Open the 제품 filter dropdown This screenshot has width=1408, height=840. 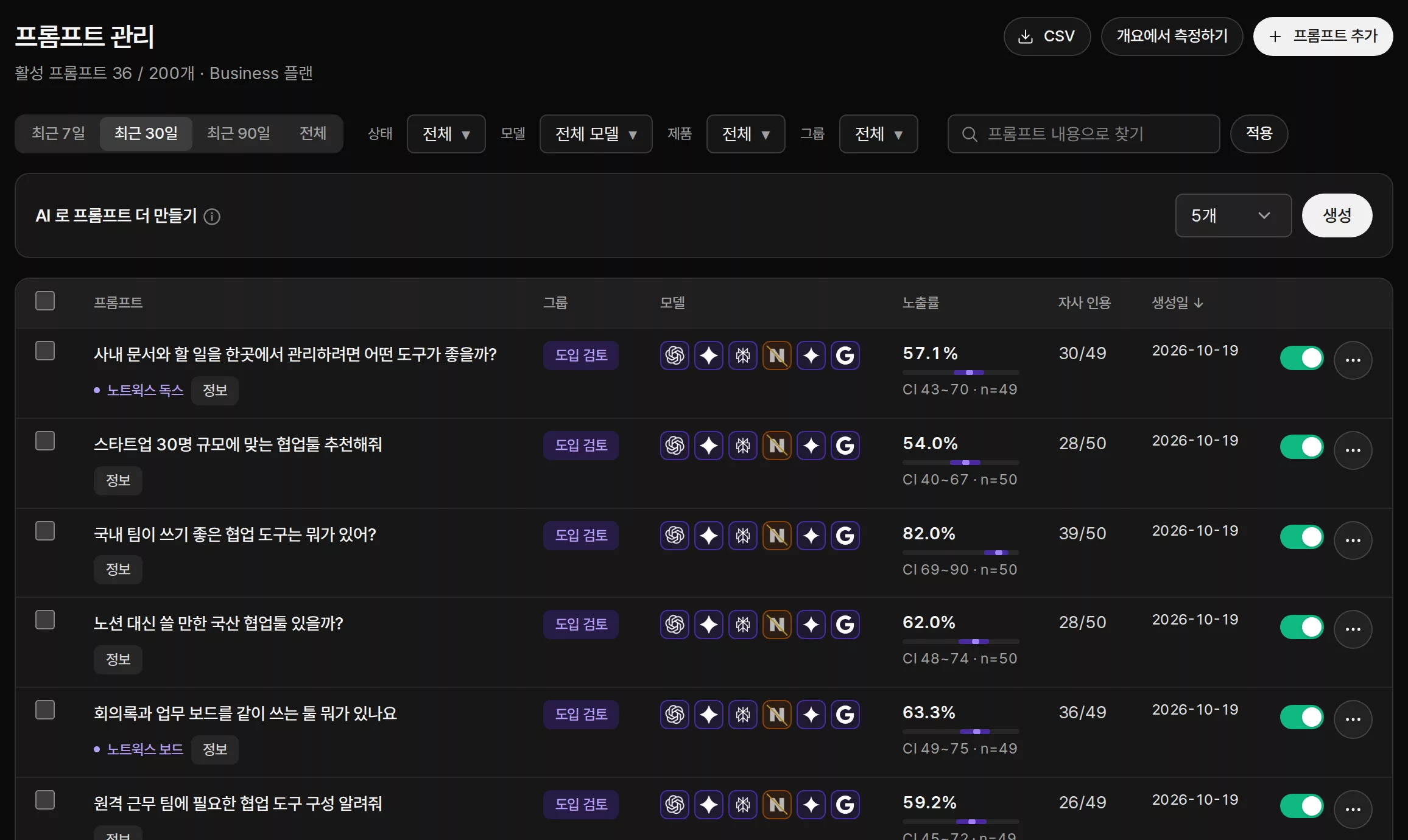point(745,134)
